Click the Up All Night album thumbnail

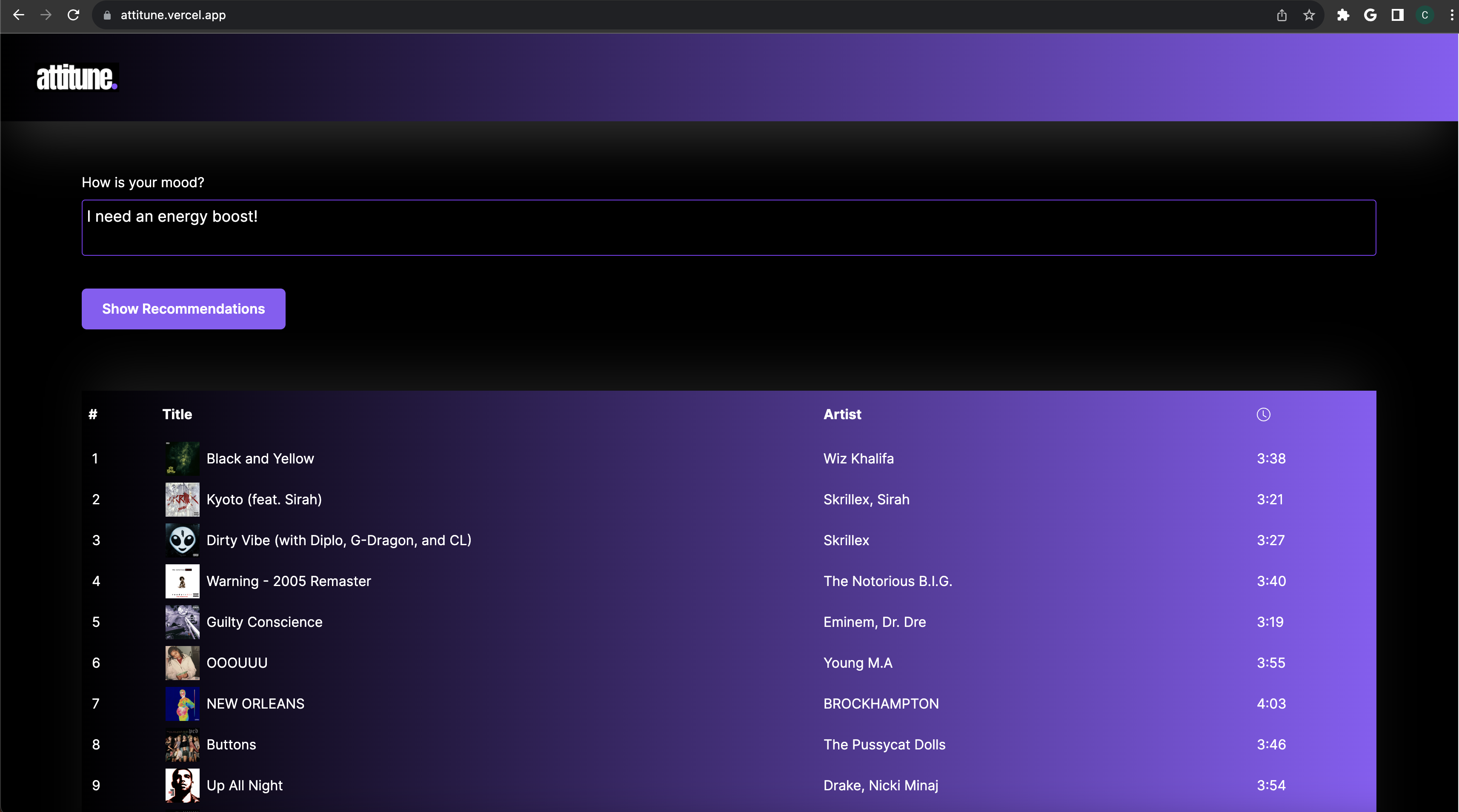point(182,785)
